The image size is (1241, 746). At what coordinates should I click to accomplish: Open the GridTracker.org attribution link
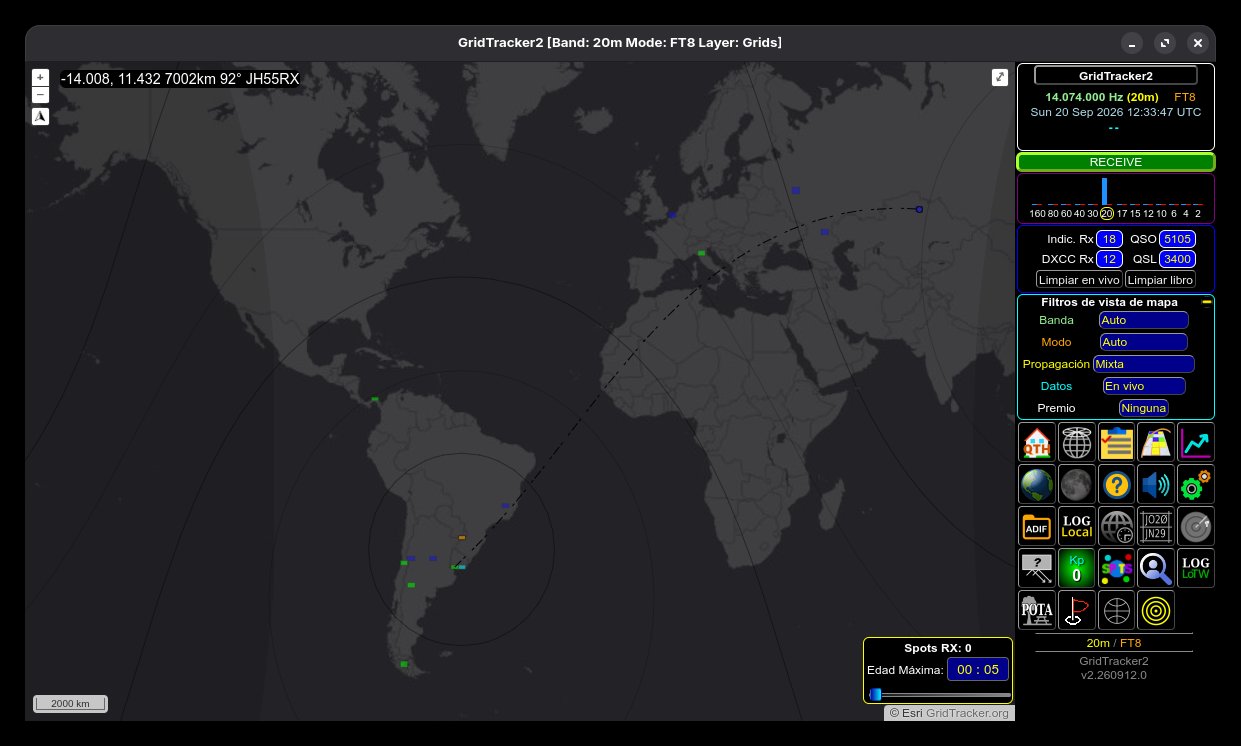click(967, 713)
